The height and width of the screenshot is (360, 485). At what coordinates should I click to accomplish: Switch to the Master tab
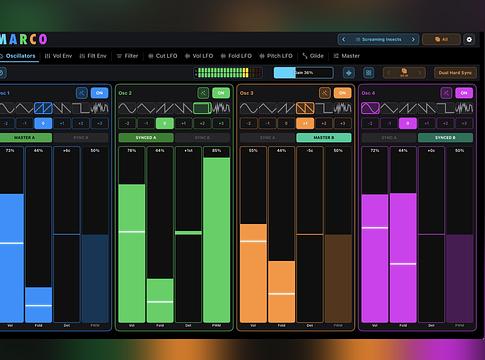click(347, 56)
